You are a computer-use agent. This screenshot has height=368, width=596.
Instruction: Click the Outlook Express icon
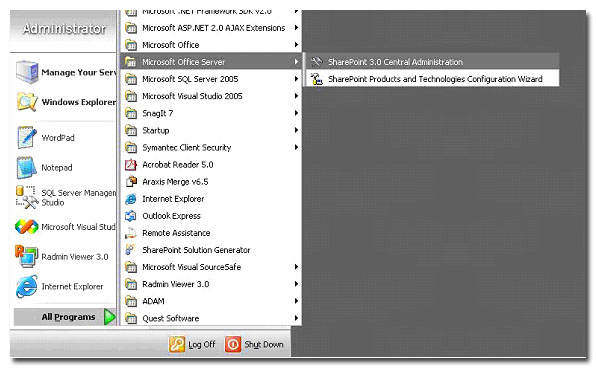coord(131,216)
